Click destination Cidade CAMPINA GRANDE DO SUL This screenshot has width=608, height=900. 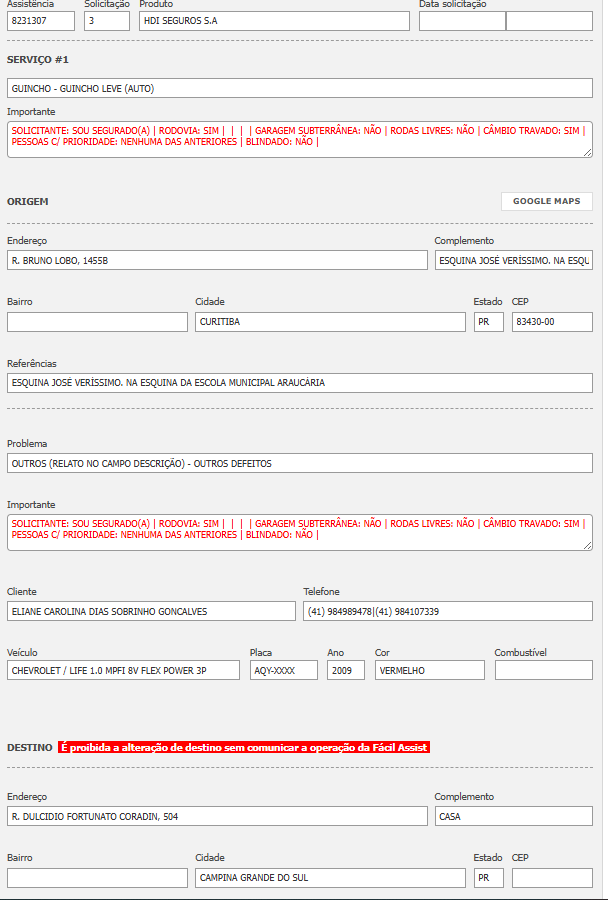[330, 878]
